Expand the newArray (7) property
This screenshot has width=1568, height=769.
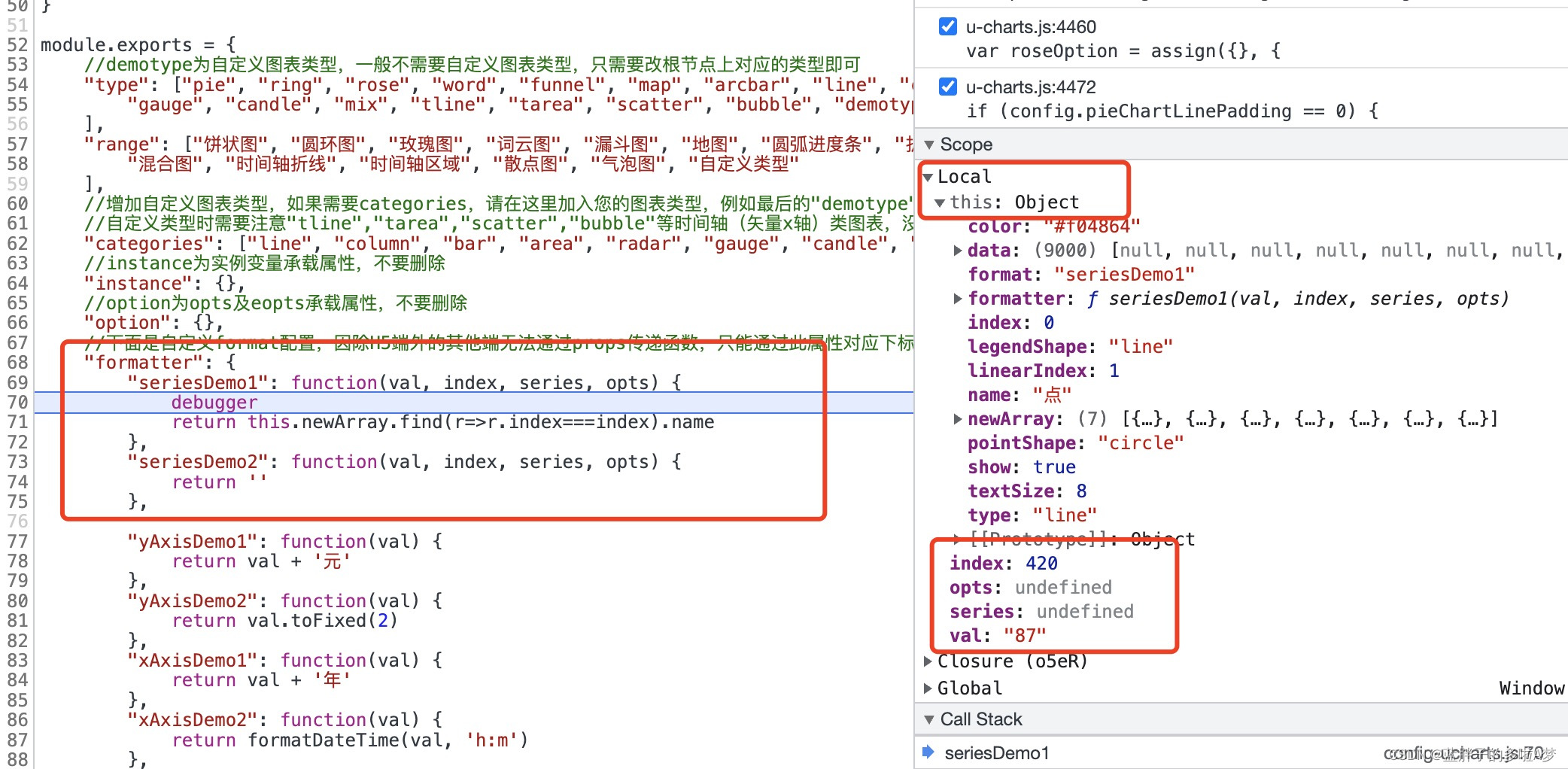(957, 418)
